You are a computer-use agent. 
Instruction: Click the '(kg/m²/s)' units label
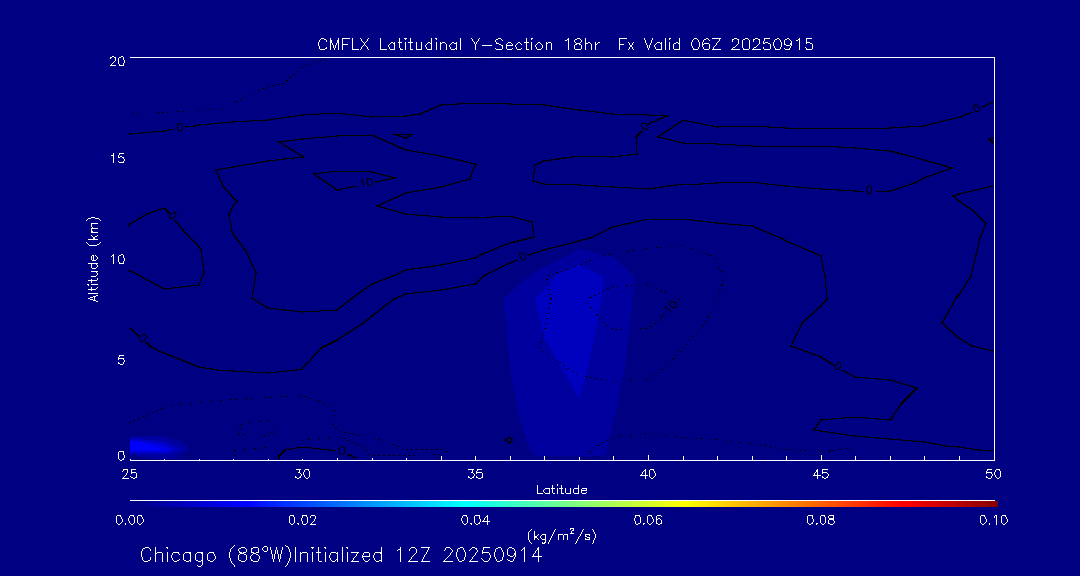pyautogui.click(x=561, y=535)
